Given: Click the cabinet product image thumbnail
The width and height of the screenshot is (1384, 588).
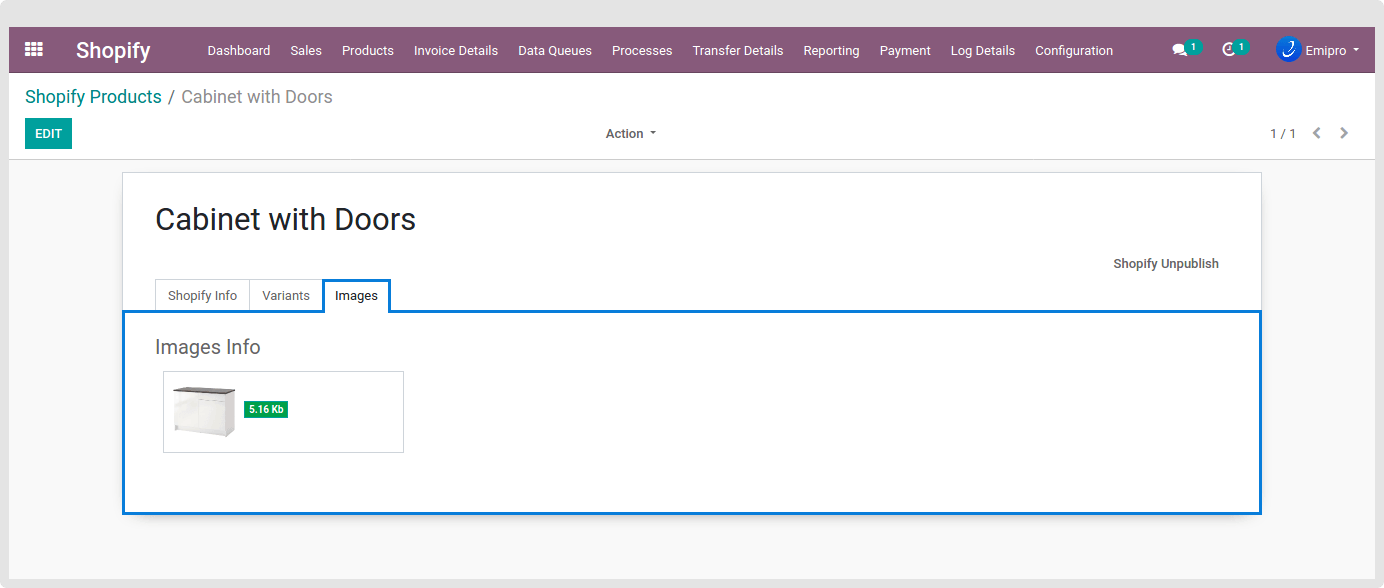Looking at the screenshot, I should pyautogui.click(x=204, y=411).
